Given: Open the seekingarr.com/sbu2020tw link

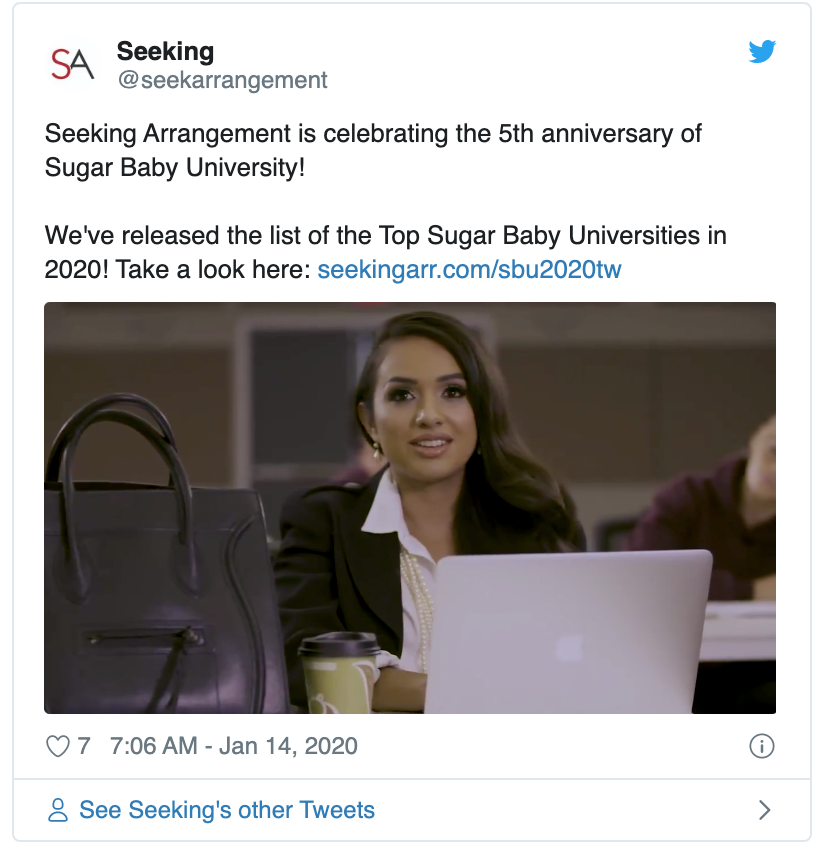Looking at the screenshot, I should [x=469, y=269].
